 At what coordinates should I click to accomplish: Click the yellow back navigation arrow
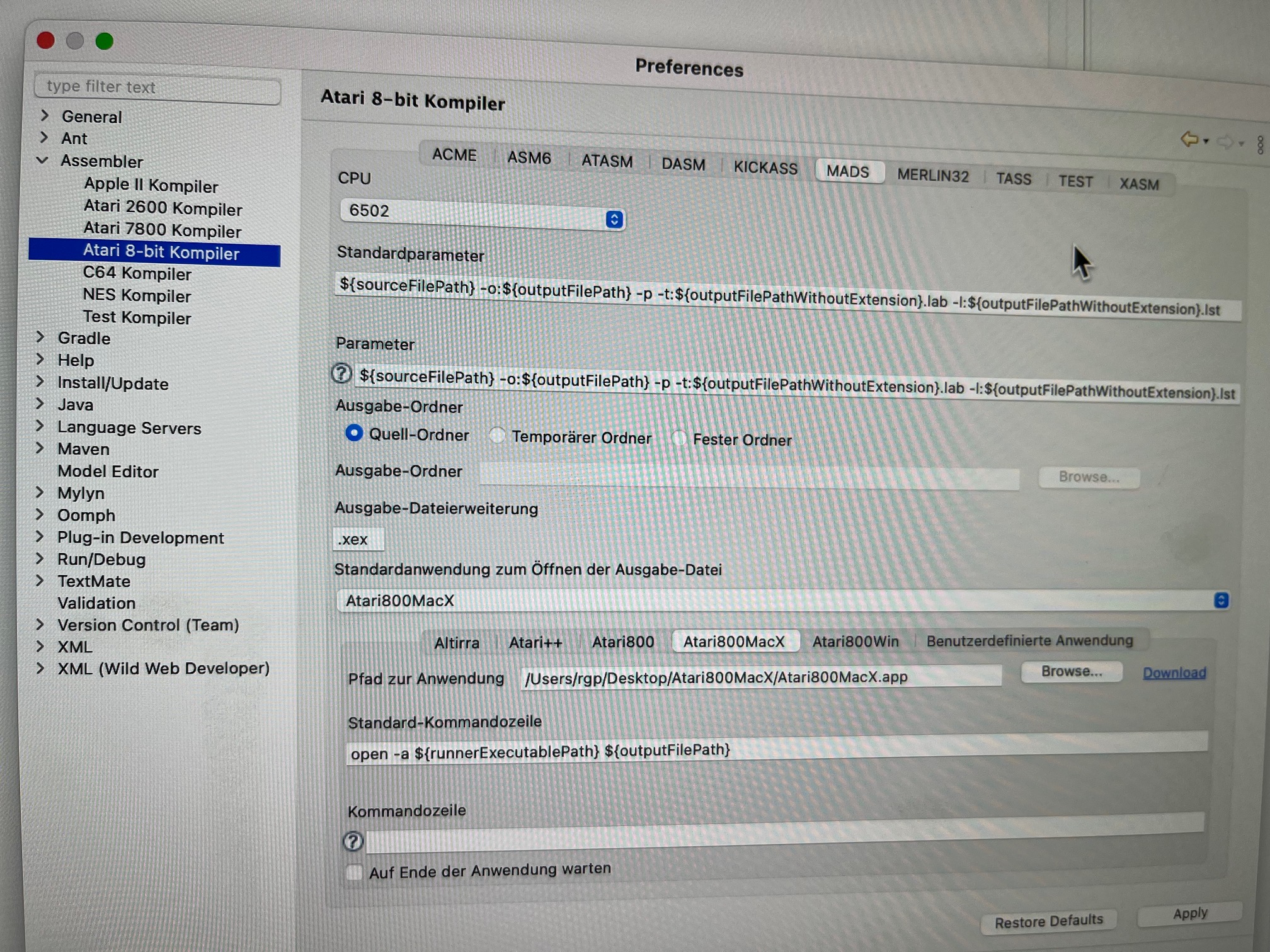pyautogui.click(x=1189, y=139)
